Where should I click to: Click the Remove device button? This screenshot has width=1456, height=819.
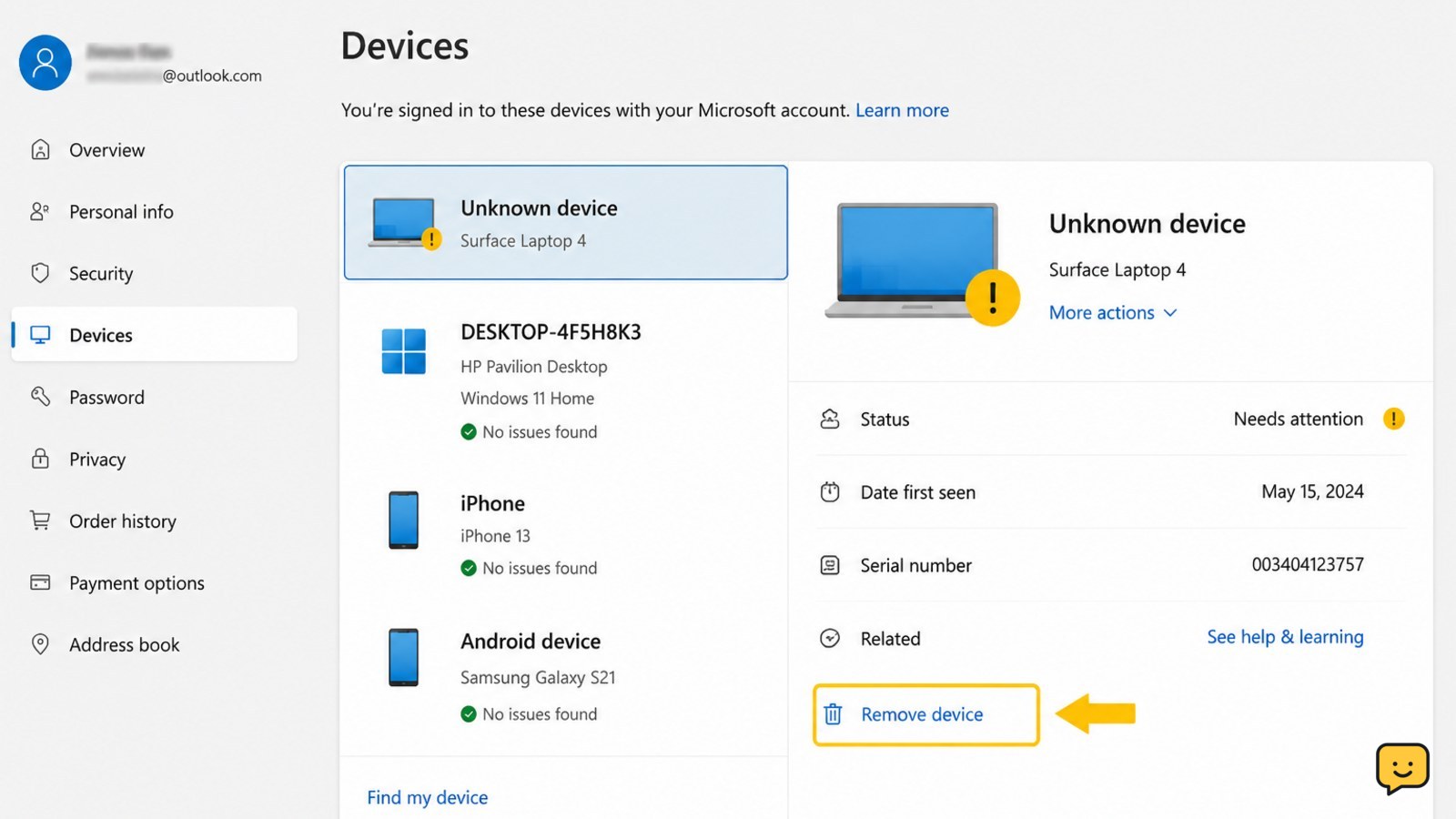coord(925,715)
